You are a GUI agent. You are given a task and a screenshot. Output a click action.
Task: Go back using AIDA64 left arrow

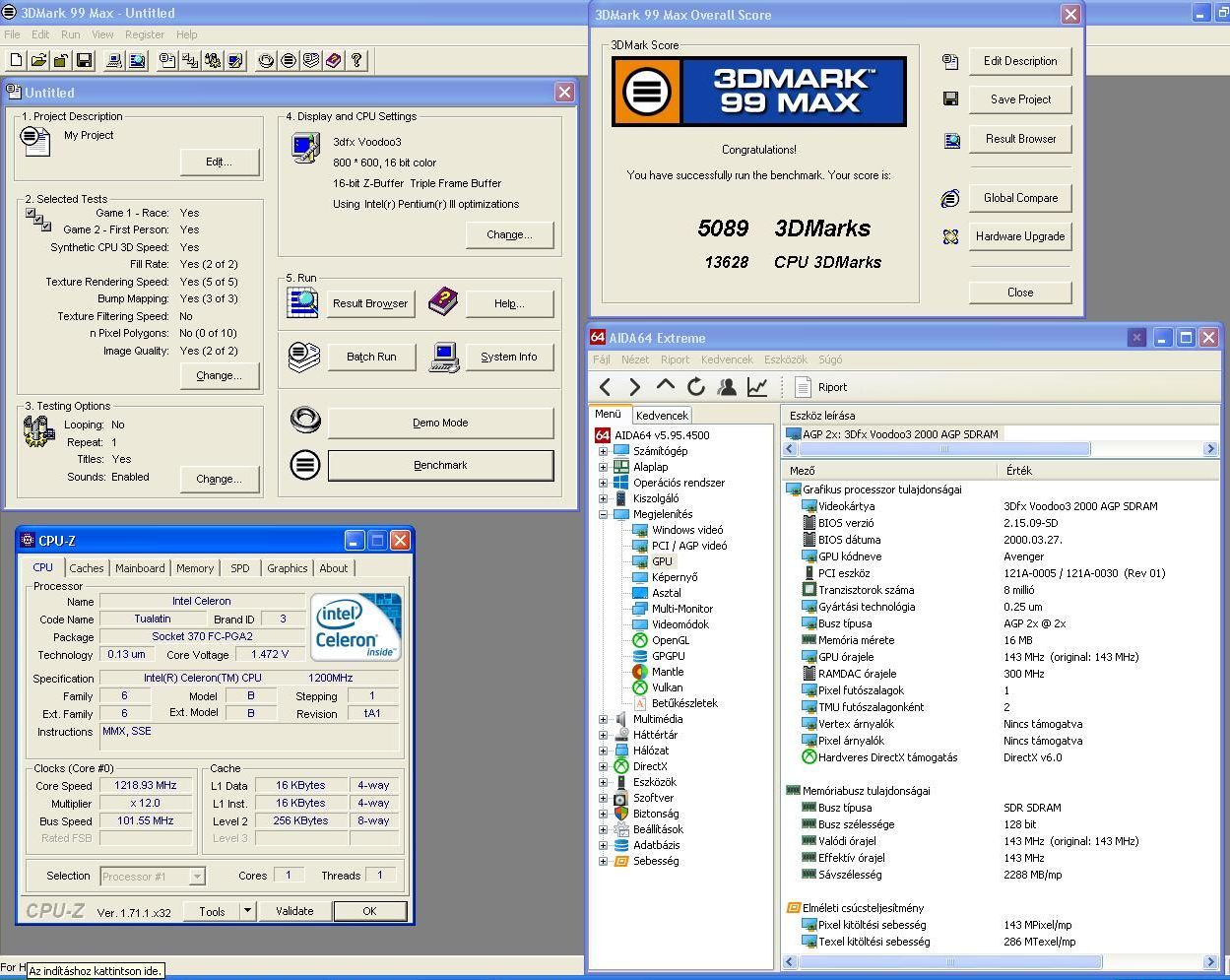point(606,387)
